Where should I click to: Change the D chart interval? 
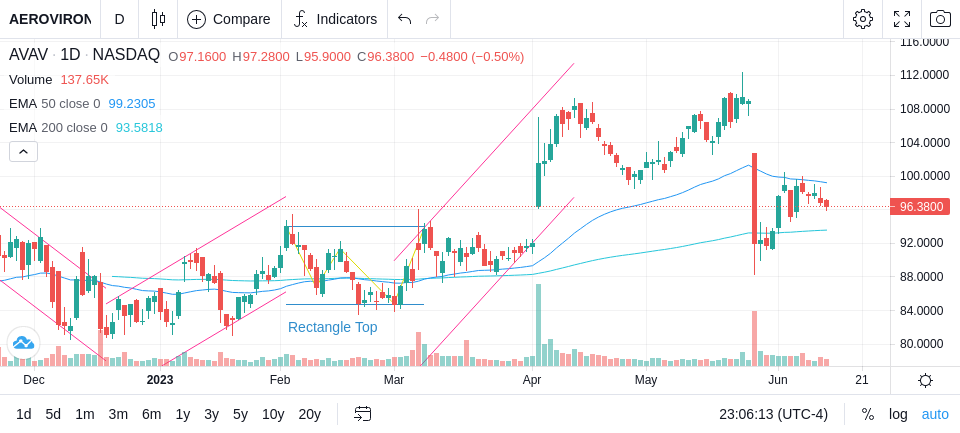tap(119, 19)
